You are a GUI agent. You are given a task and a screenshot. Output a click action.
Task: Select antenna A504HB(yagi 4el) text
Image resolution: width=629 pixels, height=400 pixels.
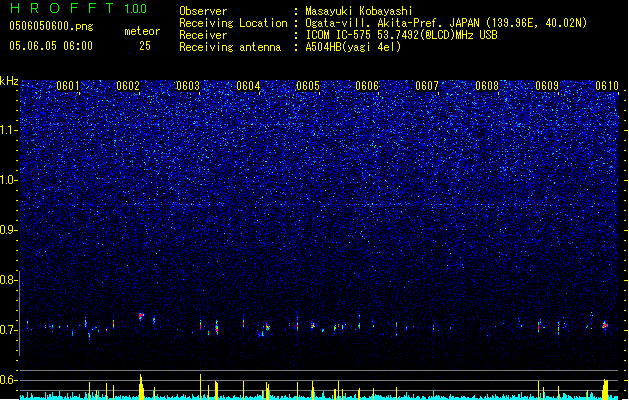click(x=353, y=47)
